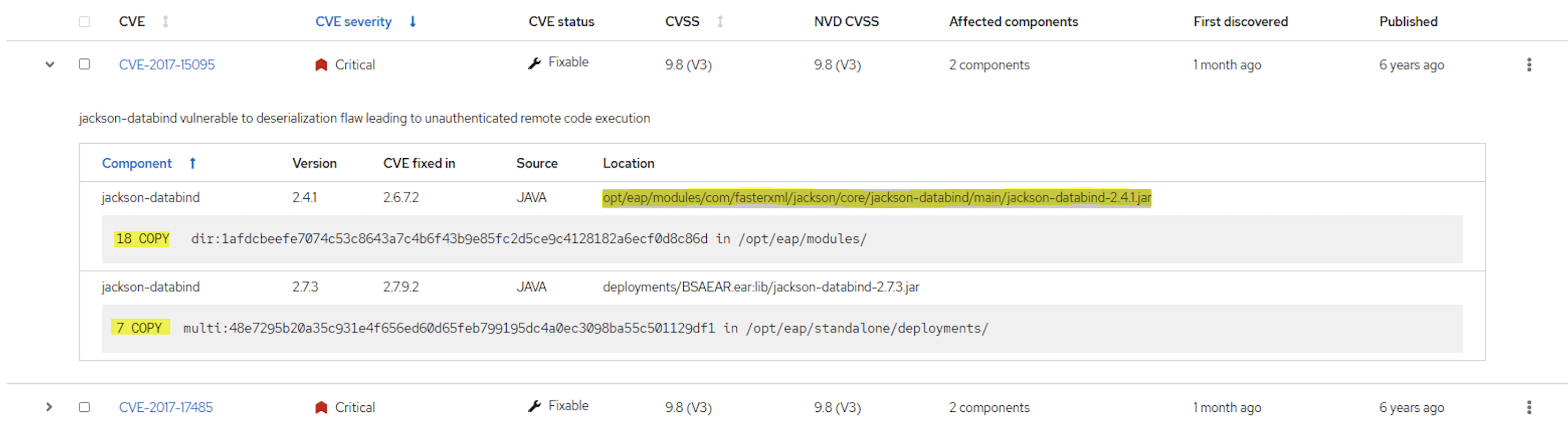Click the highlighted jackson-databind-2.4.1.jar location path
Image resolution: width=1568 pixels, height=430 pixels.
[x=877, y=198]
